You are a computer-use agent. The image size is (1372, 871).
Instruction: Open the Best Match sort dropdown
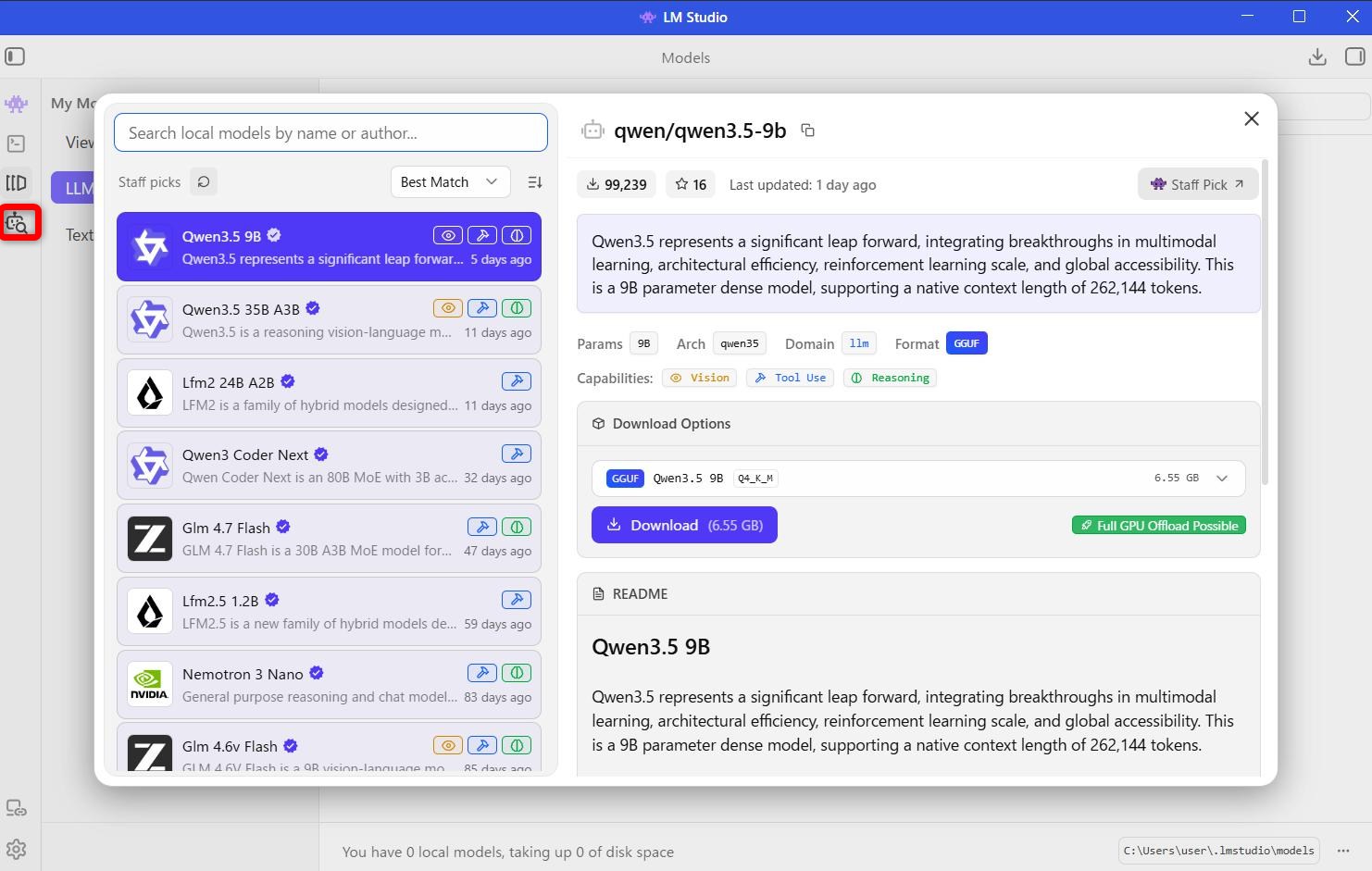pyautogui.click(x=449, y=182)
